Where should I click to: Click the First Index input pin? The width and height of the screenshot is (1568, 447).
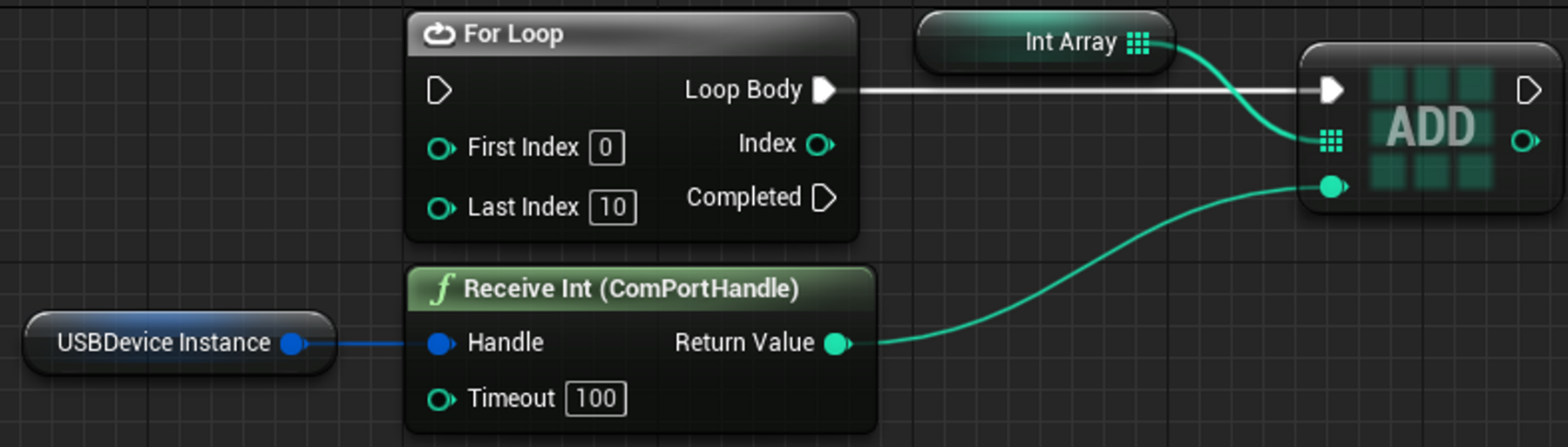(440, 149)
